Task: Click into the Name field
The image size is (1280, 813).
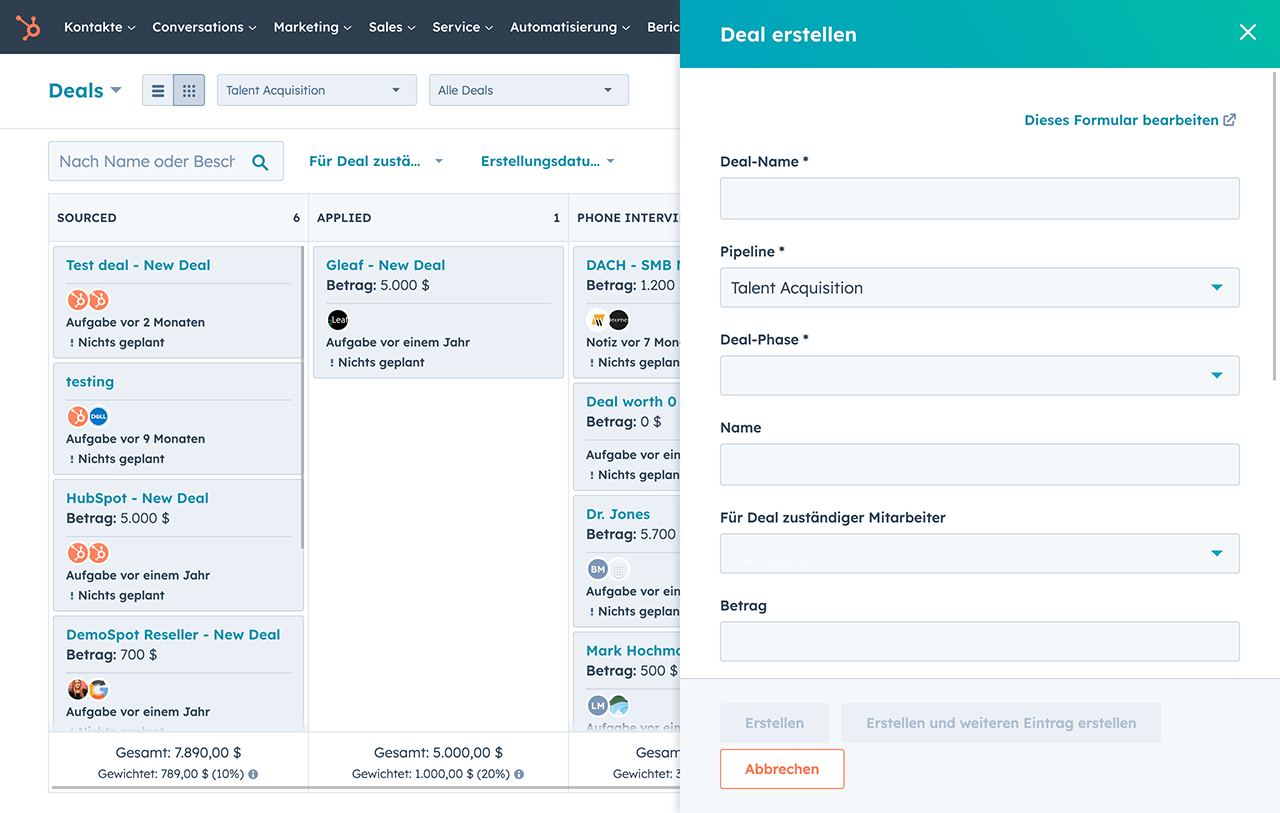Action: pos(979,464)
